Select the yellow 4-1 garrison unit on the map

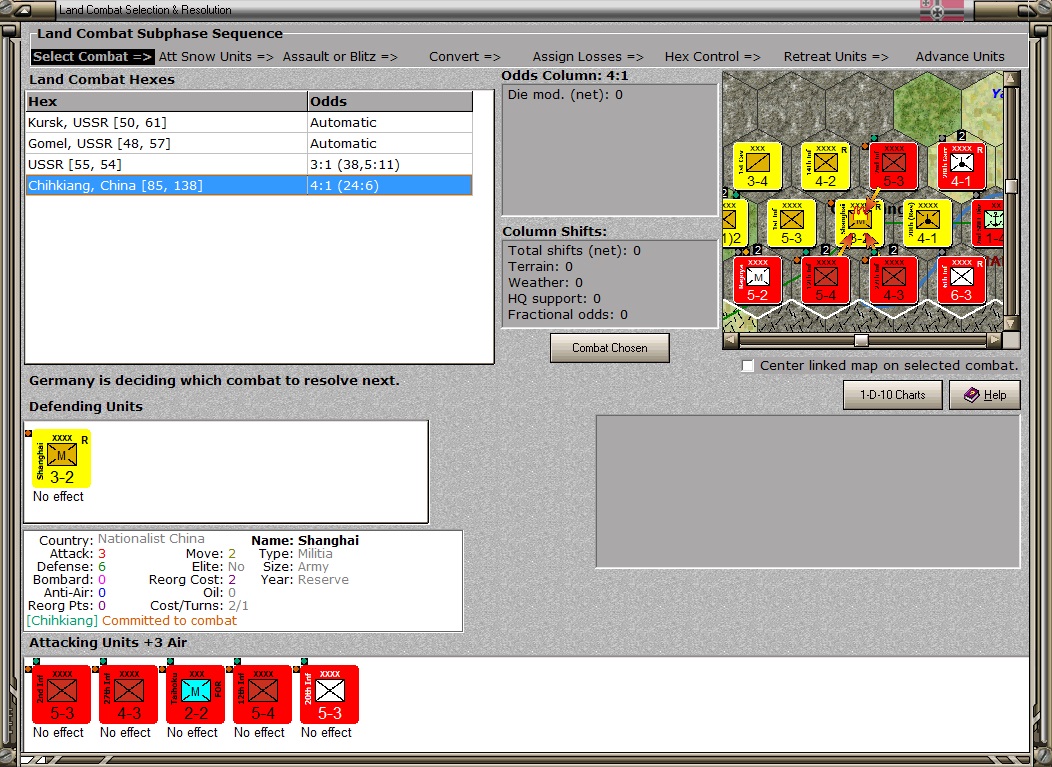coord(927,223)
